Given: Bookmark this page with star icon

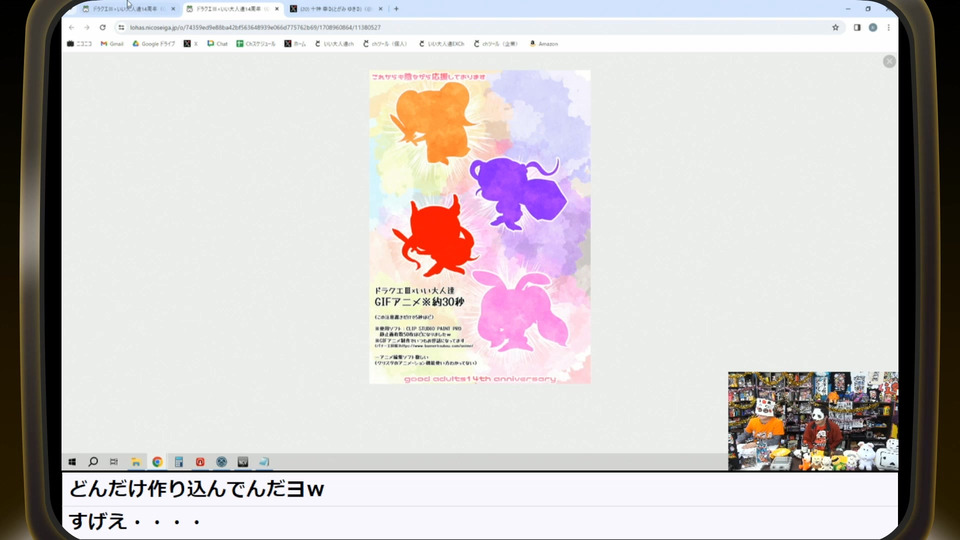Looking at the screenshot, I should 835,28.
